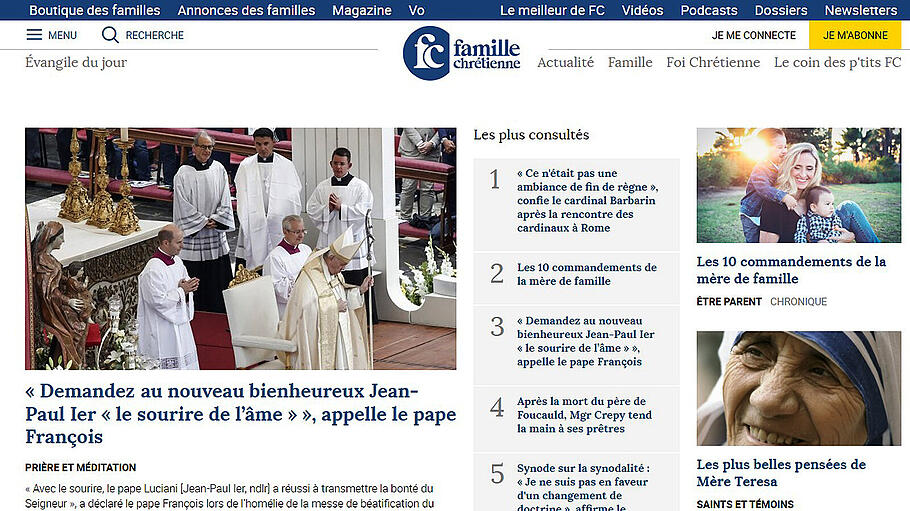Click the magnifying glass search icon
Image resolution: width=910 pixels, height=511 pixels.
(110, 35)
